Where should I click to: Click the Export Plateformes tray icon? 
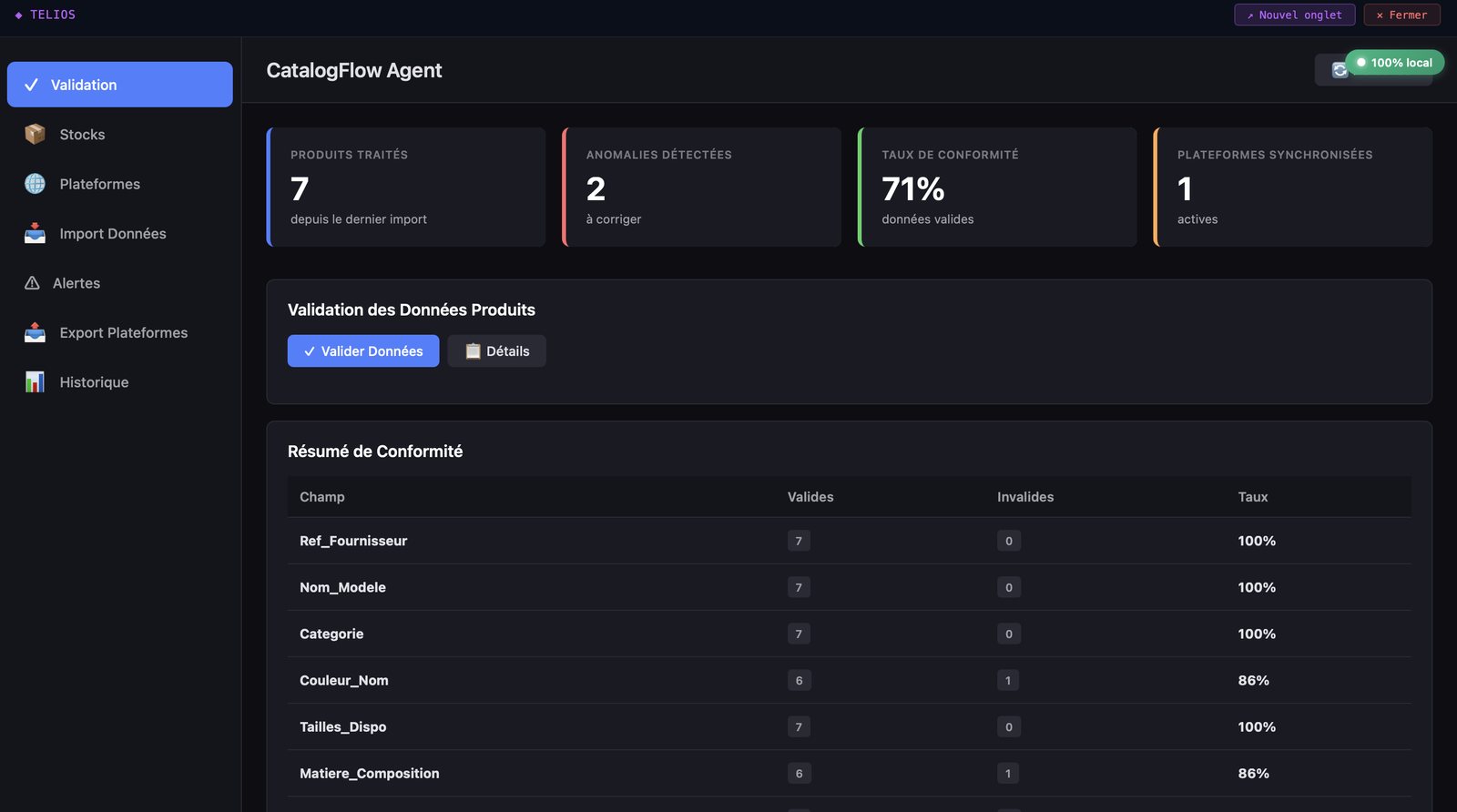click(35, 332)
